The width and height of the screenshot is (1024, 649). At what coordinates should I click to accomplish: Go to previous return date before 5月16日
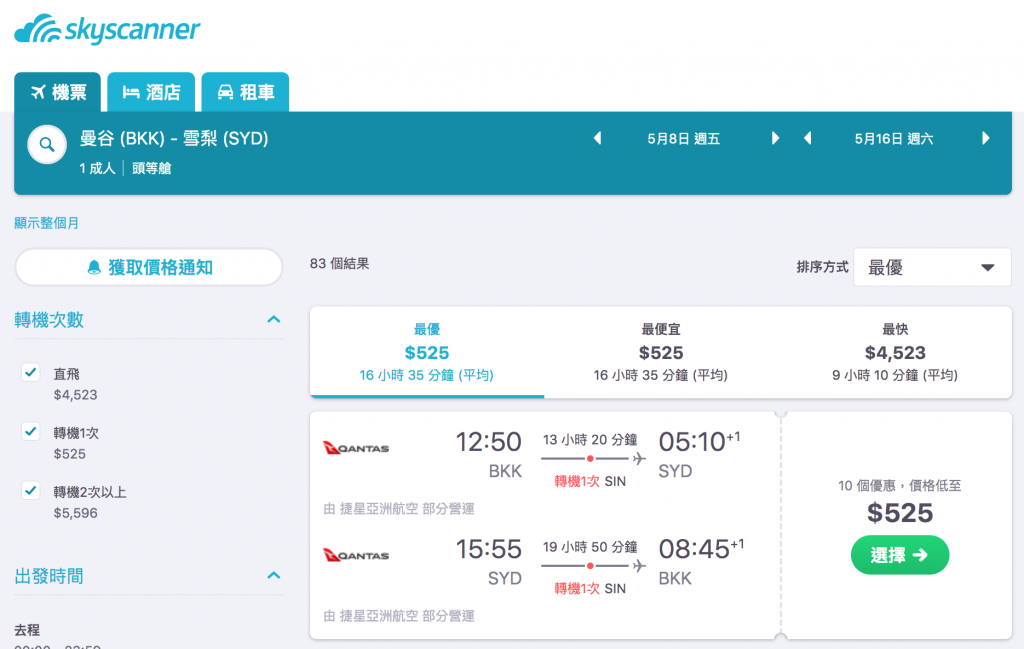[x=808, y=138]
